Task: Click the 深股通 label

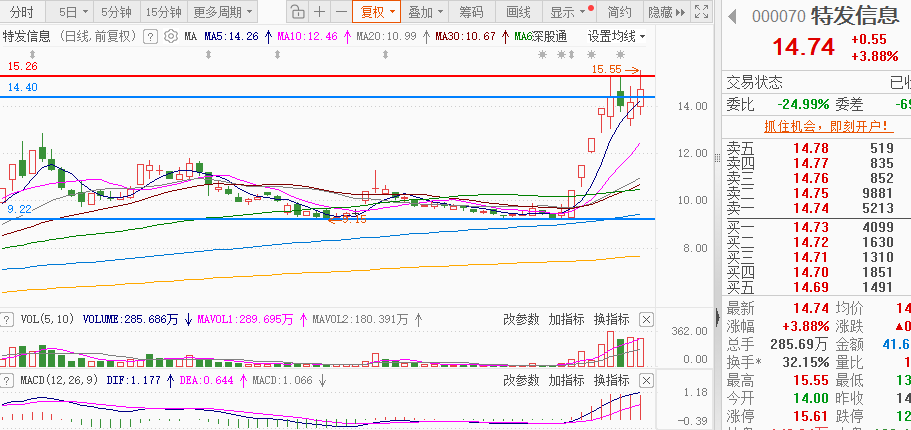Action: click(x=550, y=37)
